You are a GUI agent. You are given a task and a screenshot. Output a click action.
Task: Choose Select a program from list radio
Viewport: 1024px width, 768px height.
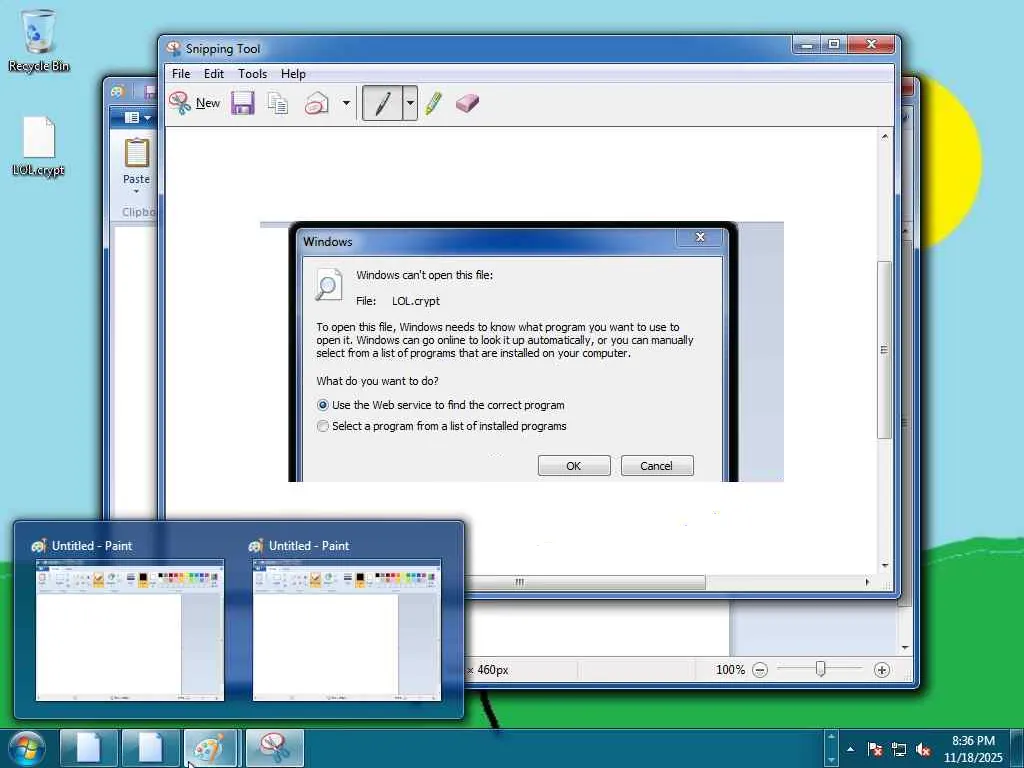tap(323, 426)
